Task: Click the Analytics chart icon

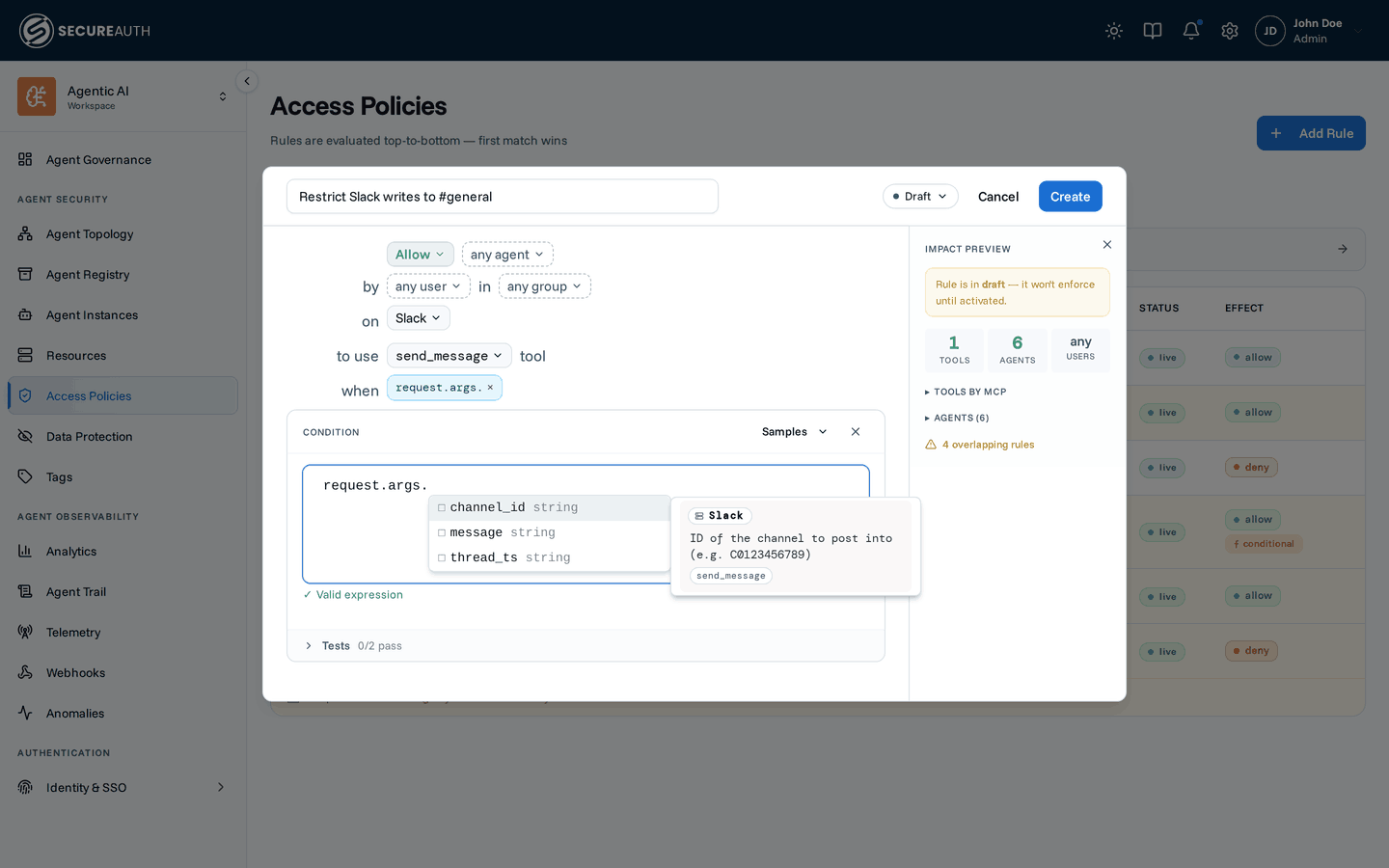Action: tap(25, 551)
